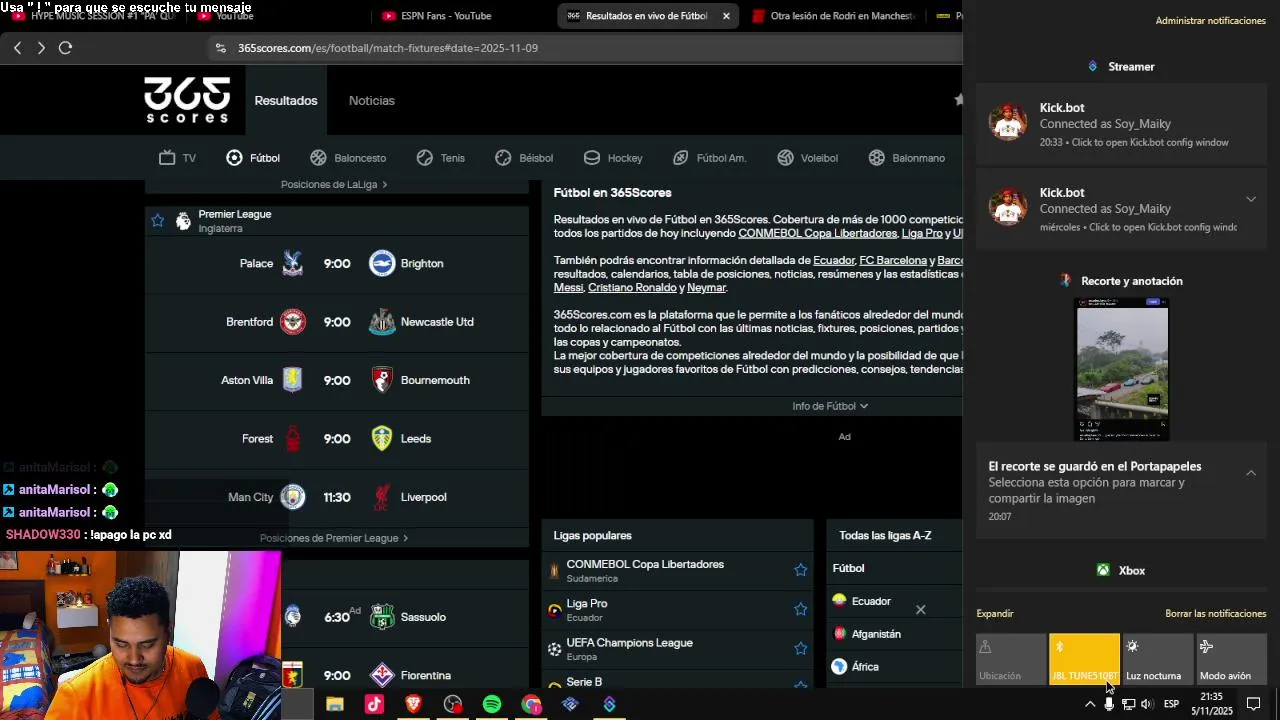Click the Man City team crest
This screenshot has height=720, width=1280.
[x=292, y=497]
